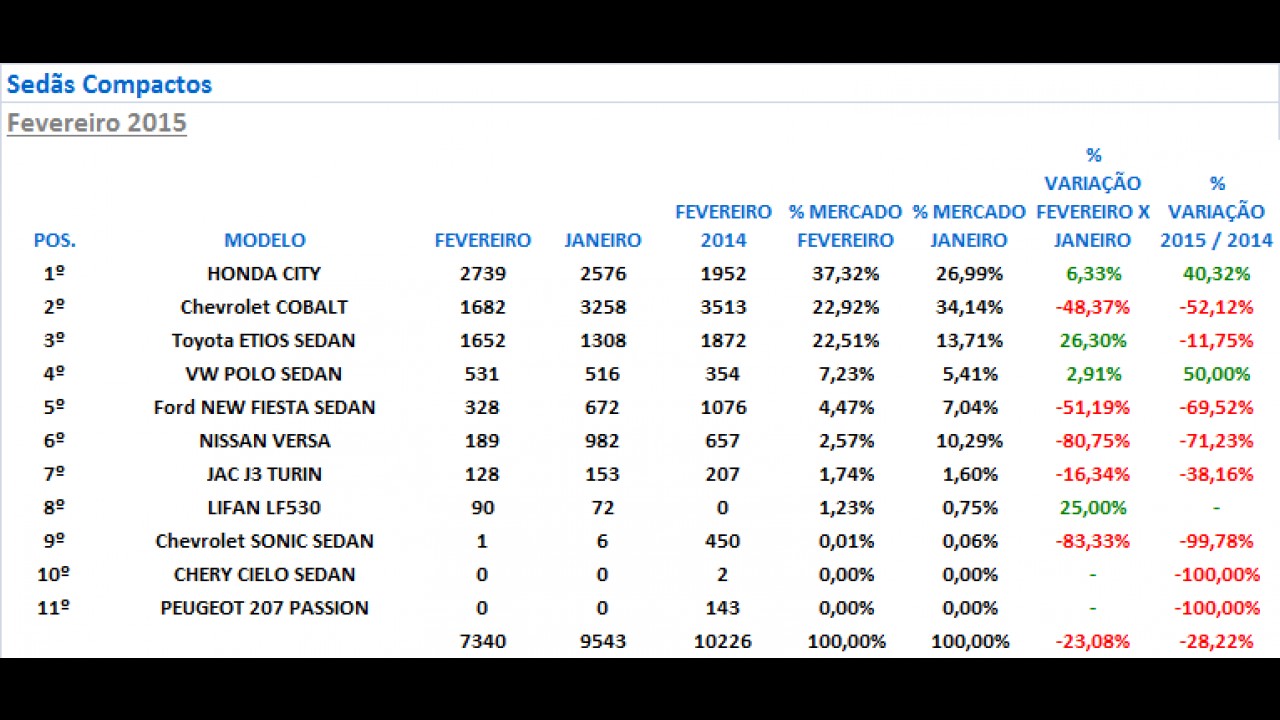Click the 'Fevereiro 2015' heading
The height and width of the screenshot is (720, 1280).
[x=97, y=123]
